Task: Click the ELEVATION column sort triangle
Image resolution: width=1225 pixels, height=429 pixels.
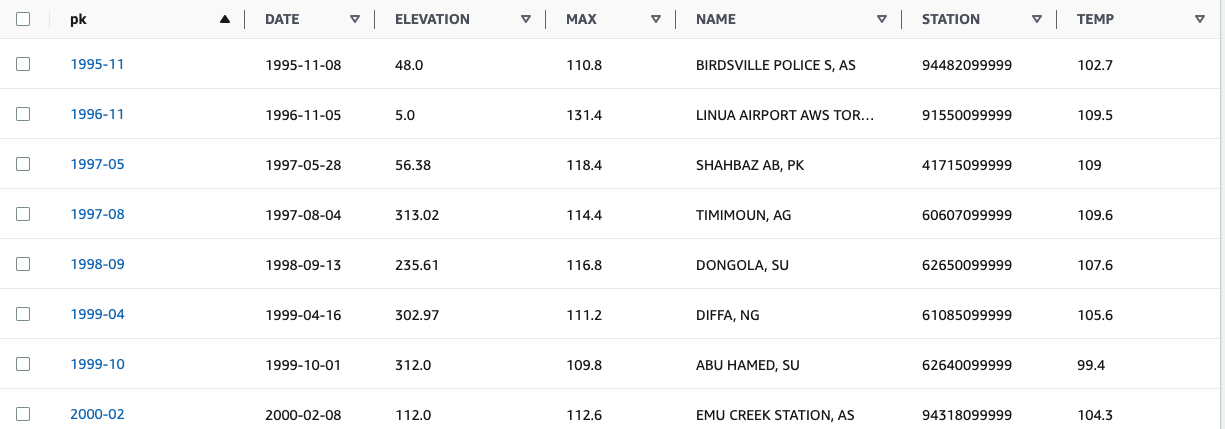Action: pyautogui.click(x=526, y=19)
